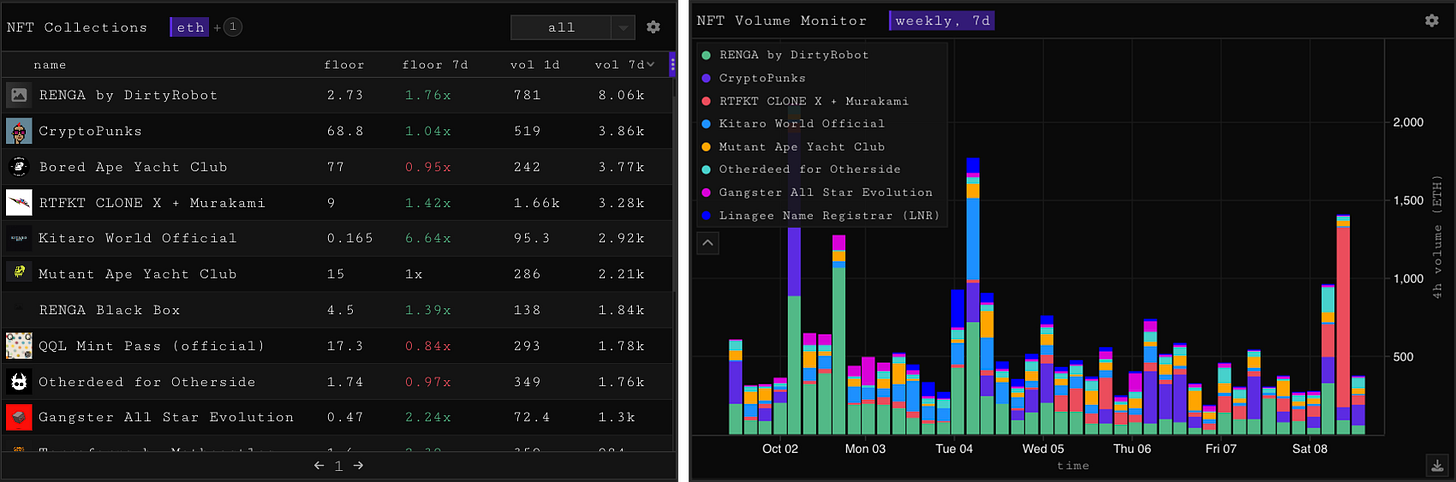Sort by the name column header
Viewport: 1456px width, 482px height.
50,65
